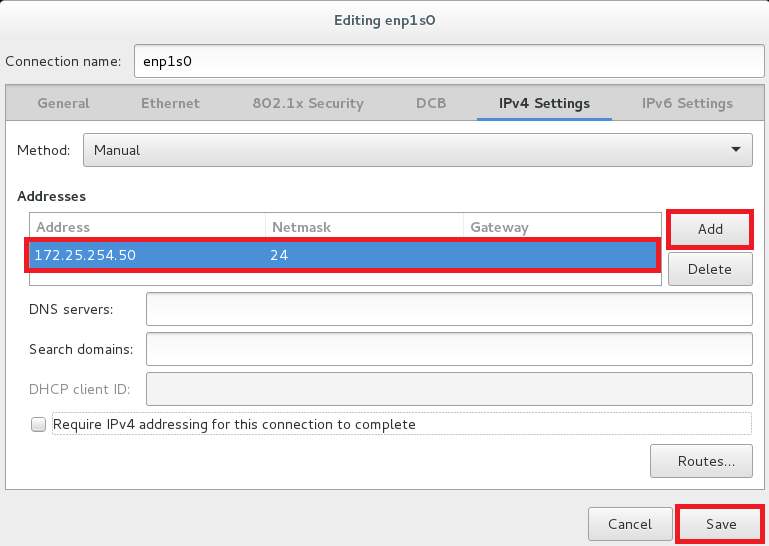Delete the selected address entry

click(x=710, y=269)
